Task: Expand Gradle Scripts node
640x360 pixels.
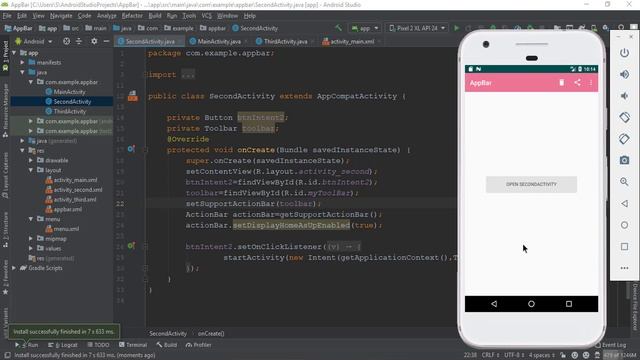Action: pyautogui.click(x=14, y=268)
